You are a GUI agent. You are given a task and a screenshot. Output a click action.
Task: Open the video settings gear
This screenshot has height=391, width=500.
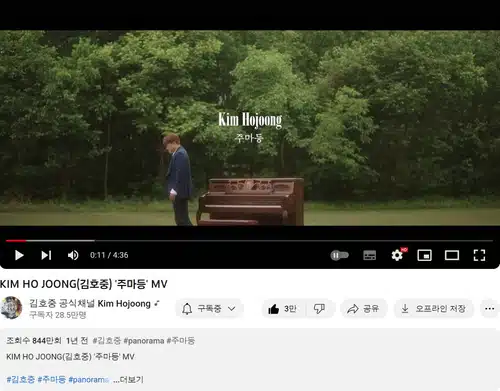397,255
